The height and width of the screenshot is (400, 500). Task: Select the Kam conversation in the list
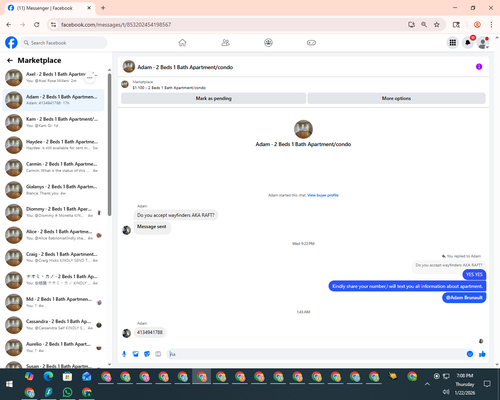coord(53,122)
